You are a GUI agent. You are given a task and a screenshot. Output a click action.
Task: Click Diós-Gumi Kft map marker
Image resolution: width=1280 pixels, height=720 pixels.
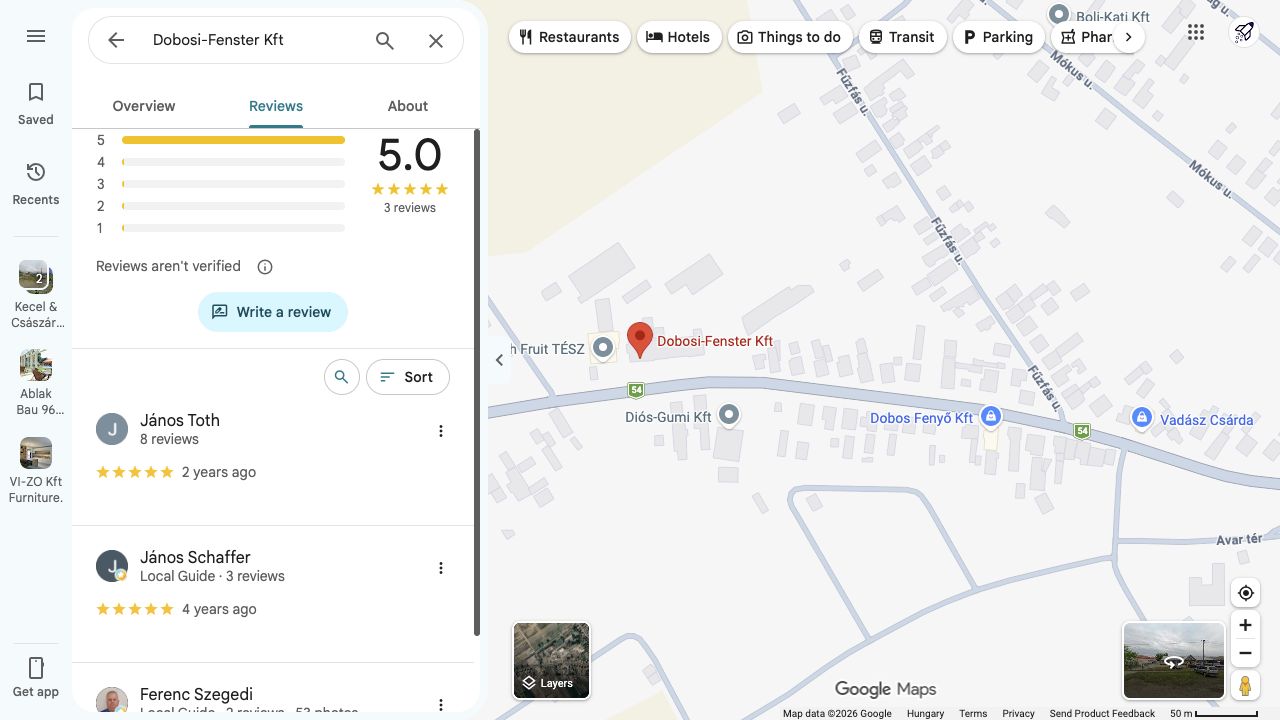(730, 415)
